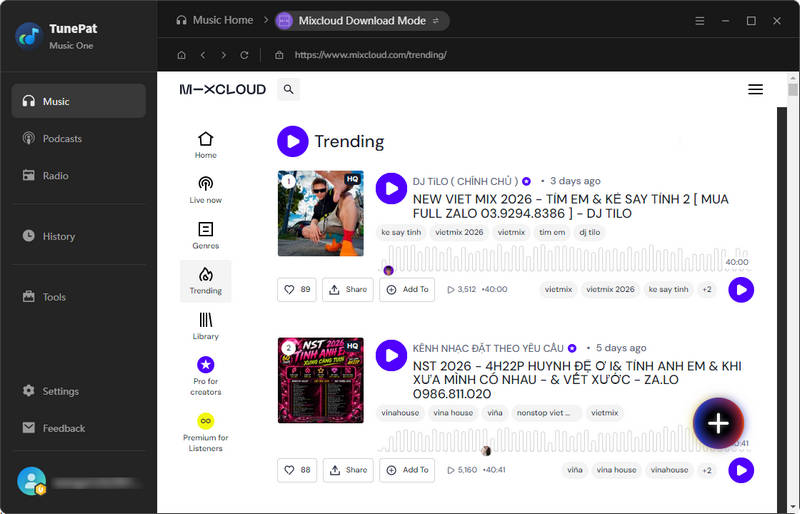Screen dimensions: 800x514
Task: Share the DJ TiLO mix
Action: point(348,289)
